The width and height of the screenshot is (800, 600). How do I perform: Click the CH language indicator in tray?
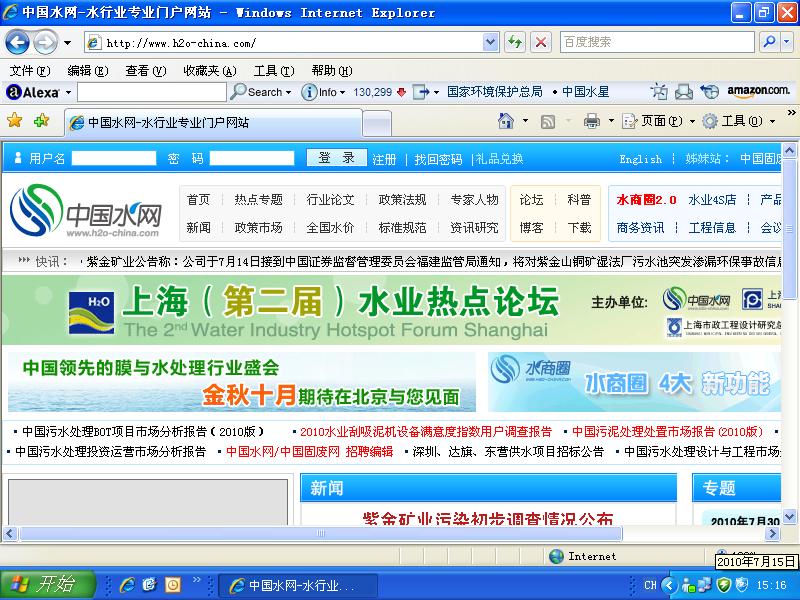pos(650,585)
